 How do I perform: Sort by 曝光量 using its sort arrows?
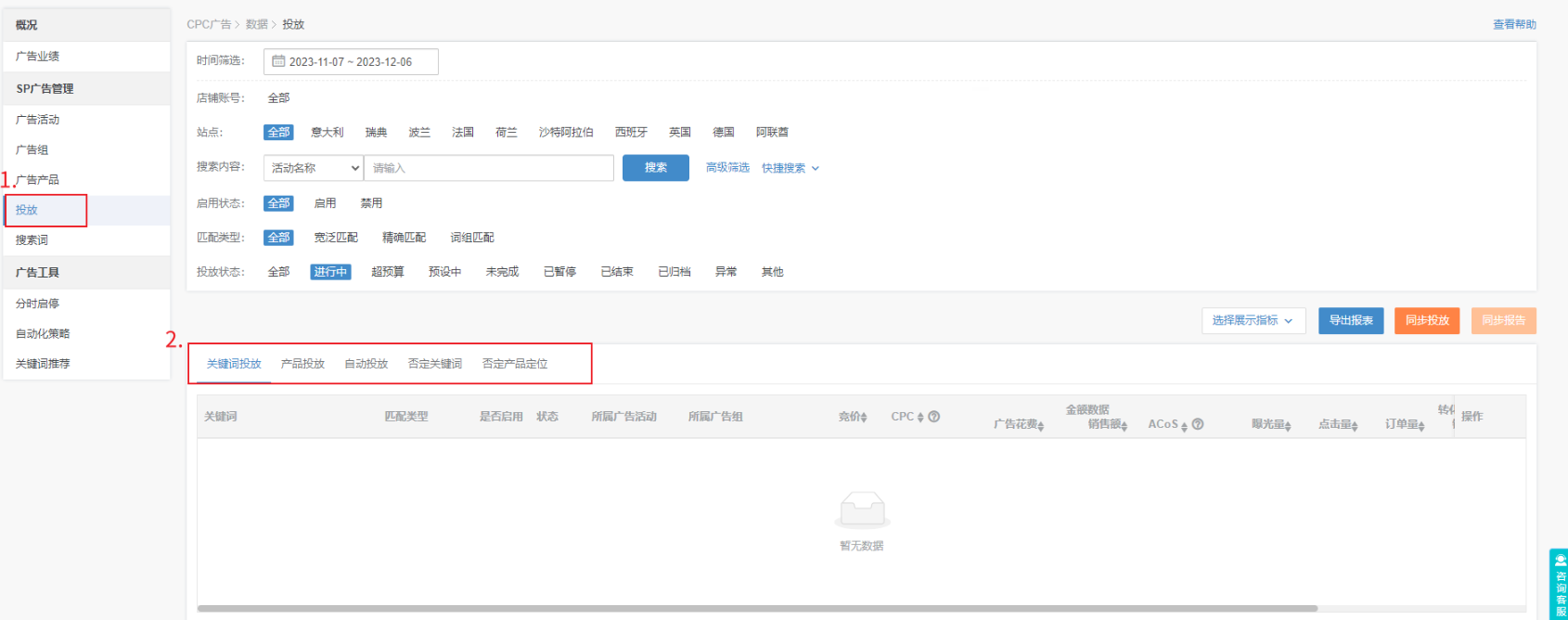point(1288,426)
